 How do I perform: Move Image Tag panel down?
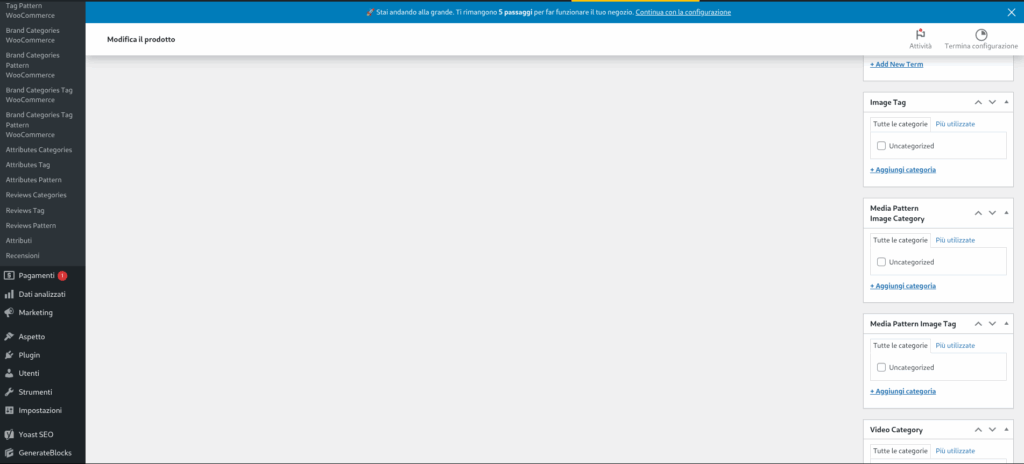pyautogui.click(x=992, y=103)
